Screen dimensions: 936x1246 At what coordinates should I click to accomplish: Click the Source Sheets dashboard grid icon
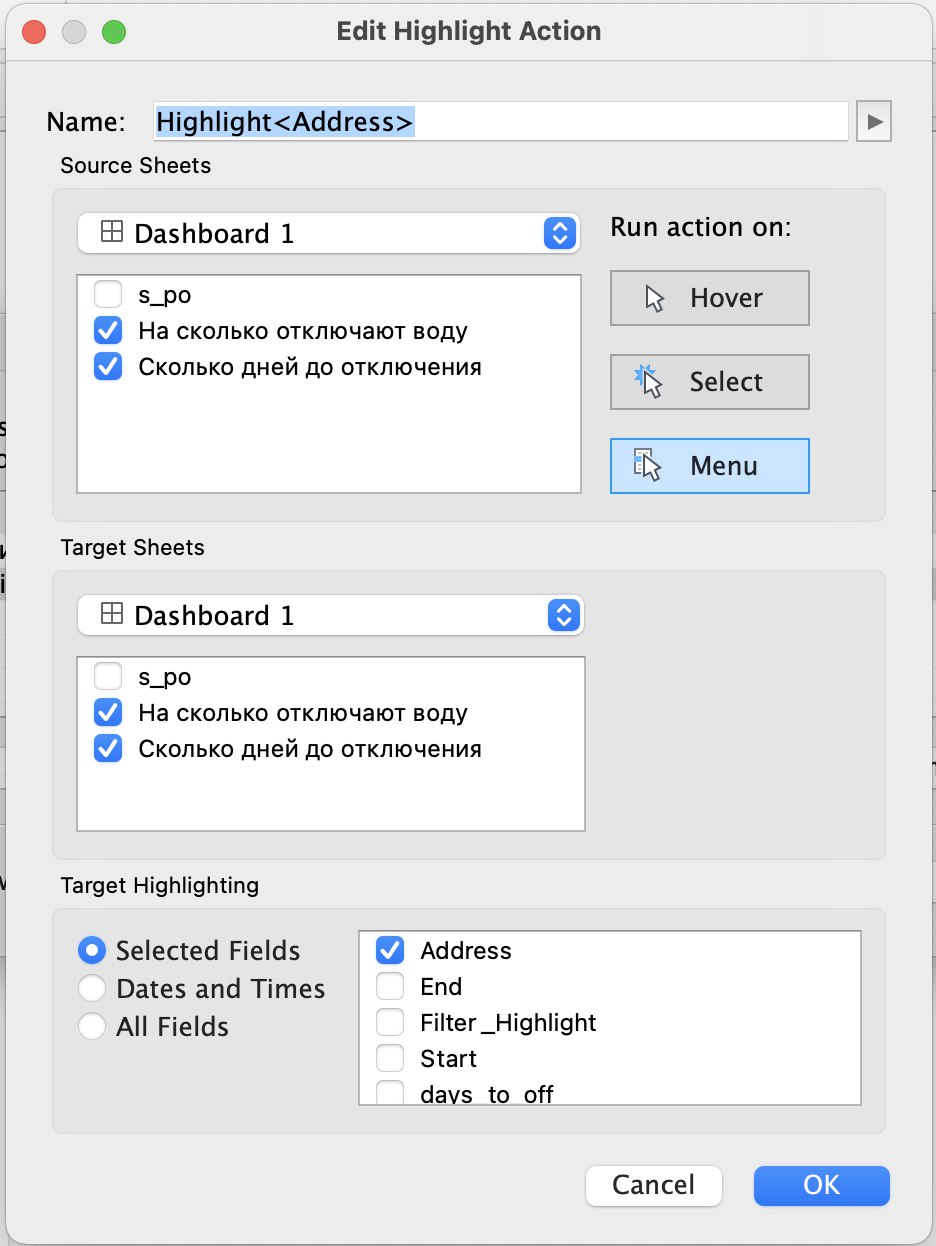point(113,233)
